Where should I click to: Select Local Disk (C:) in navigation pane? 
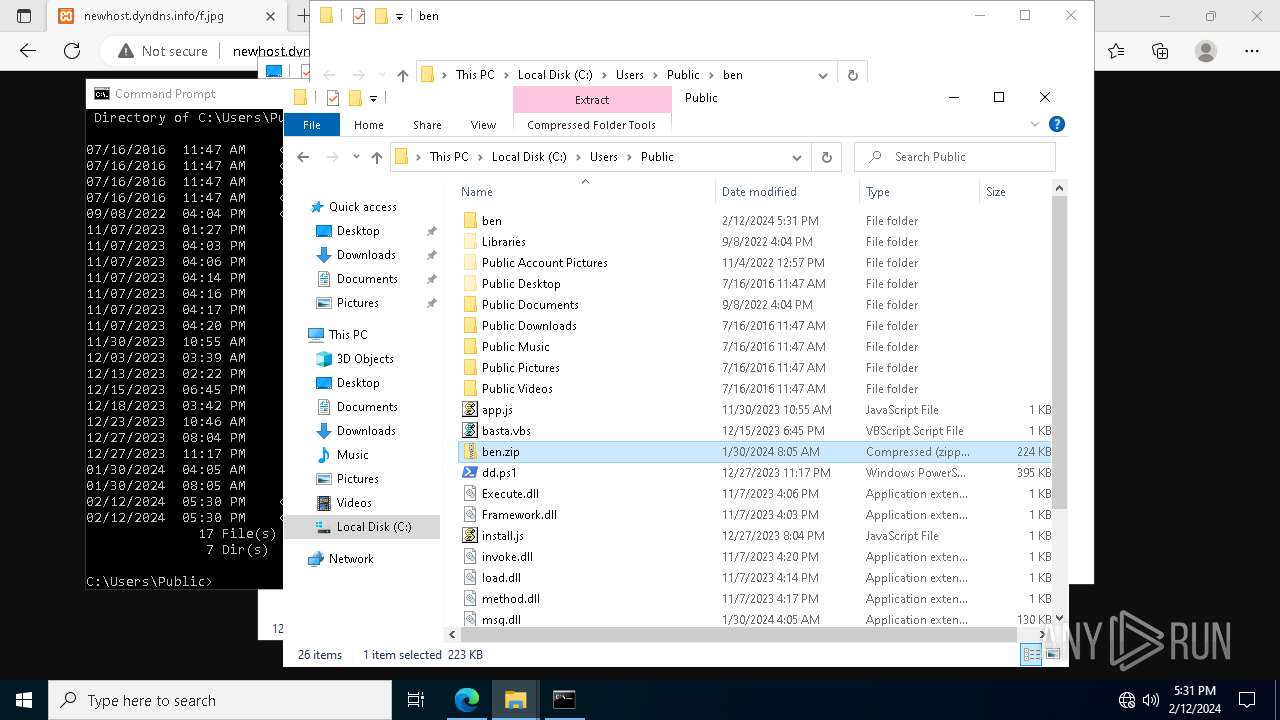tap(373, 527)
